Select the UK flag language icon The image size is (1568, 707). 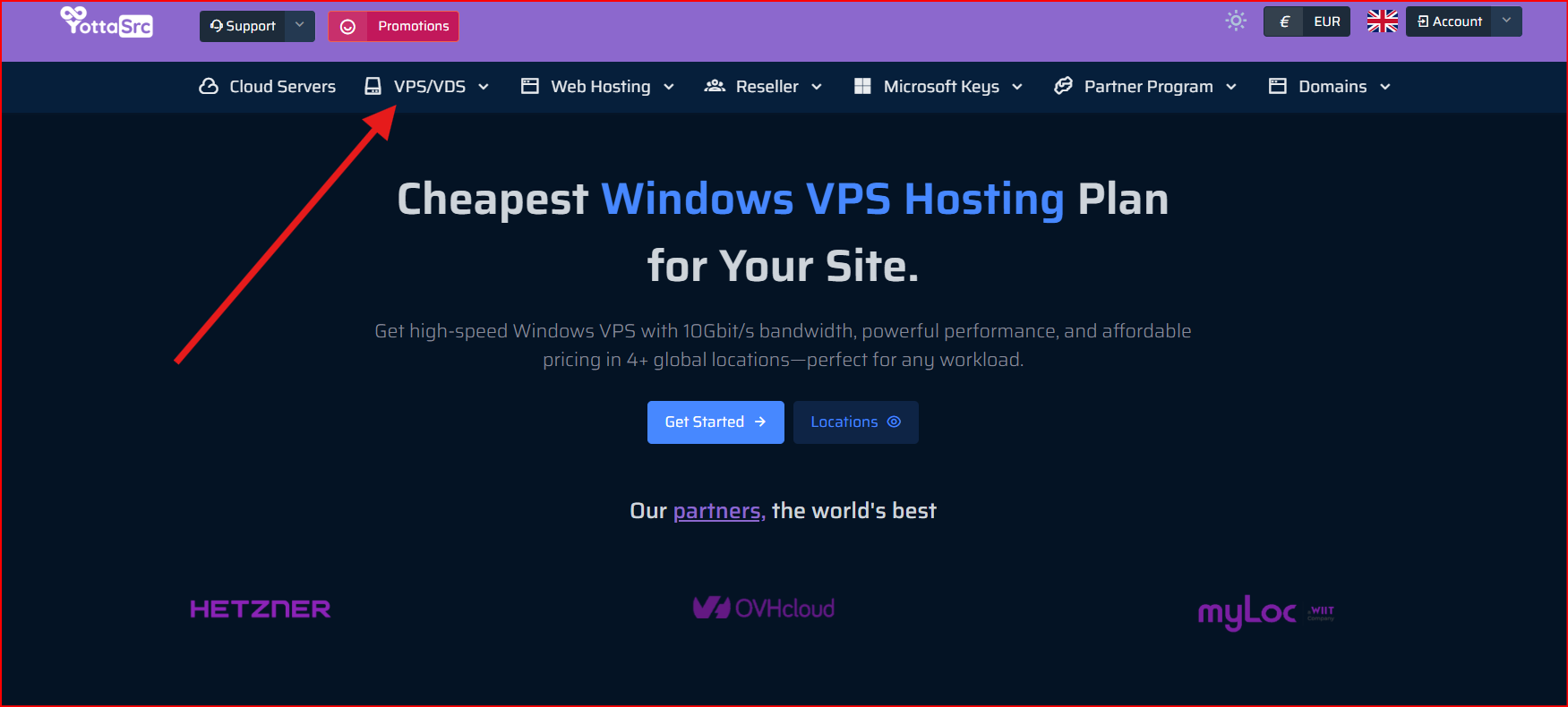coord(1382,20)
